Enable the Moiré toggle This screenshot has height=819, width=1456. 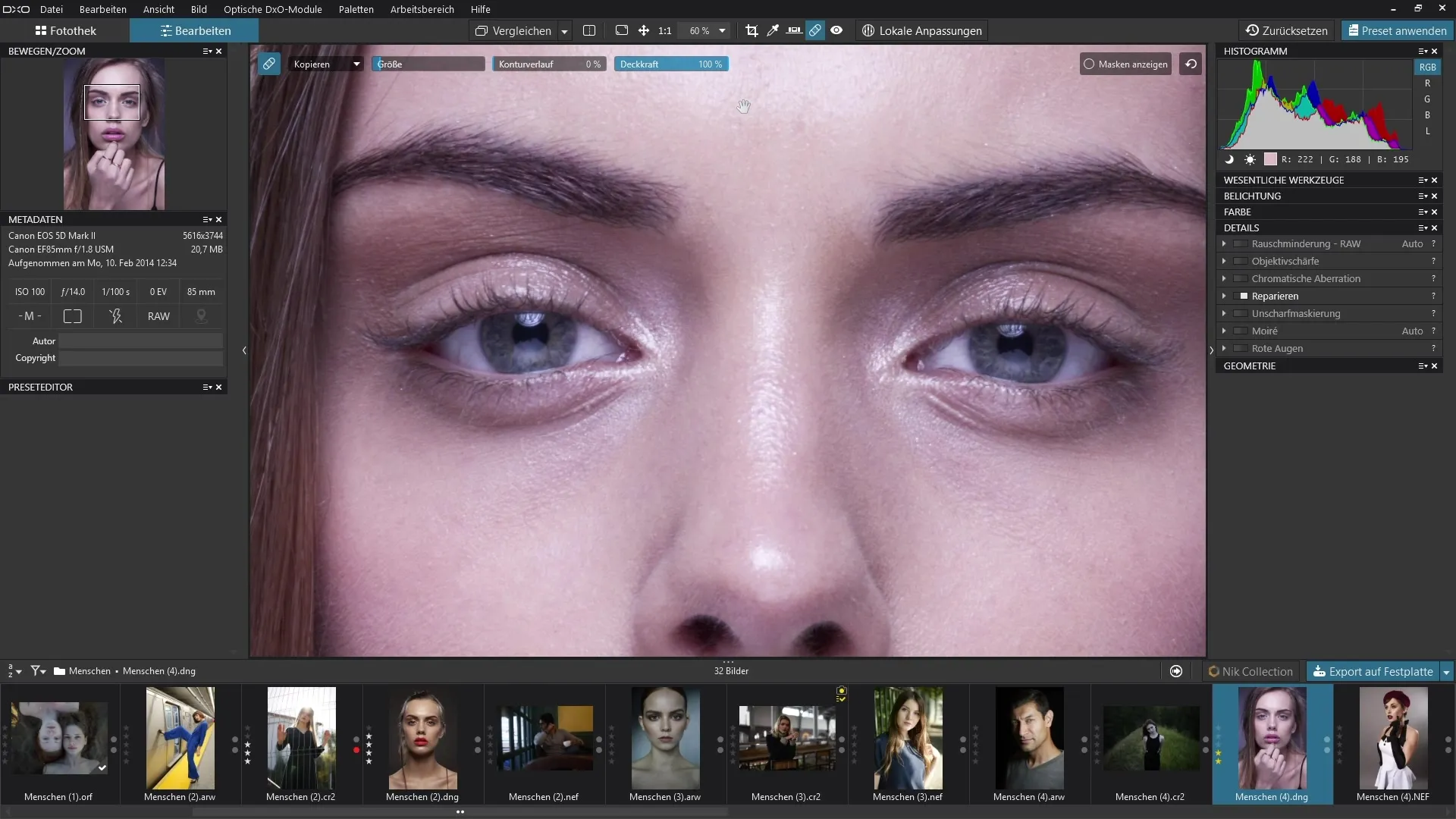[x=1241, y=331]
